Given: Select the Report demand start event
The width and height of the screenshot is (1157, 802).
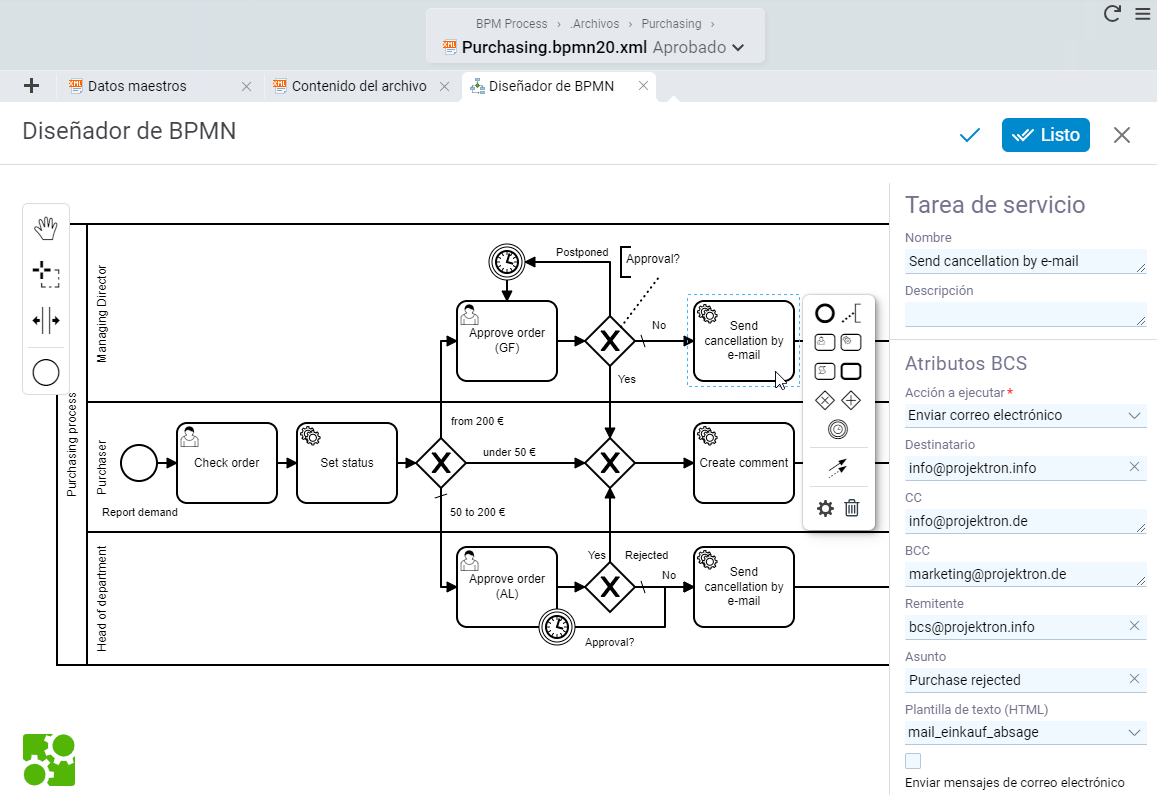Looking at the screenshot, I should pyautogui.click(x=139, y=463).
